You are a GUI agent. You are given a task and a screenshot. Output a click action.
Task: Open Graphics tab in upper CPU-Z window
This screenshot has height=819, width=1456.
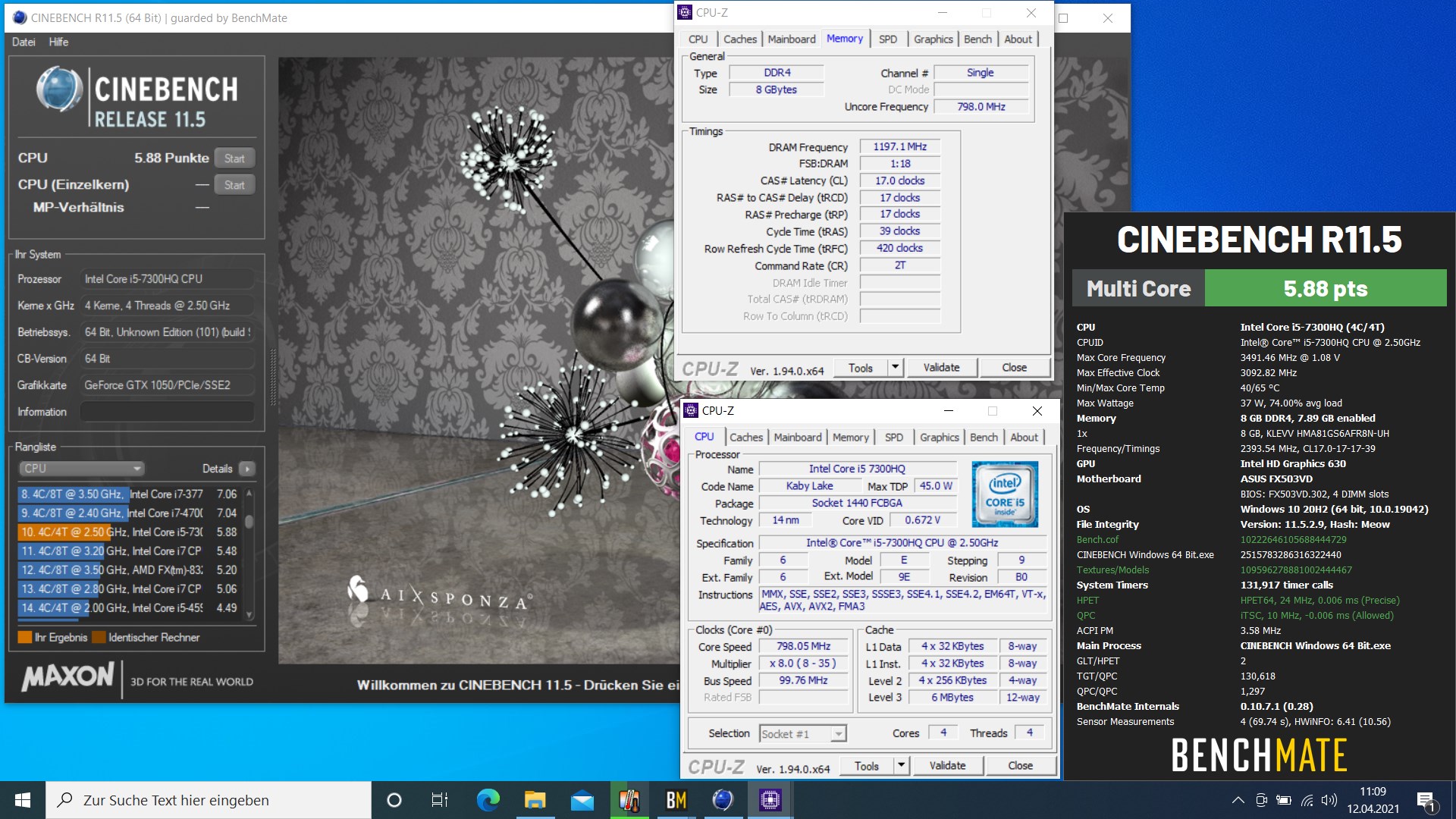point(933,39)
